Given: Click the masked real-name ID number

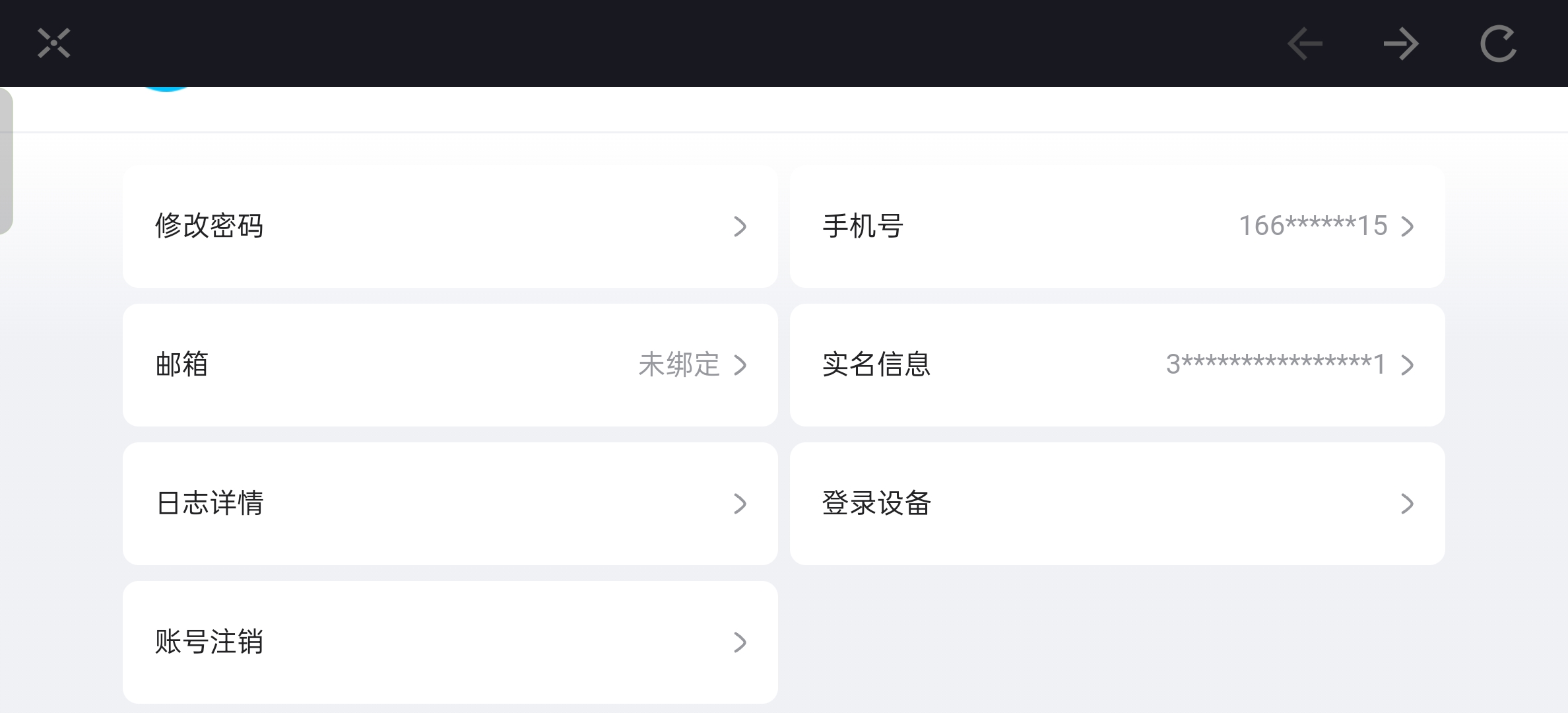Looking at the screenshot, I should (x=1275, y=364).
